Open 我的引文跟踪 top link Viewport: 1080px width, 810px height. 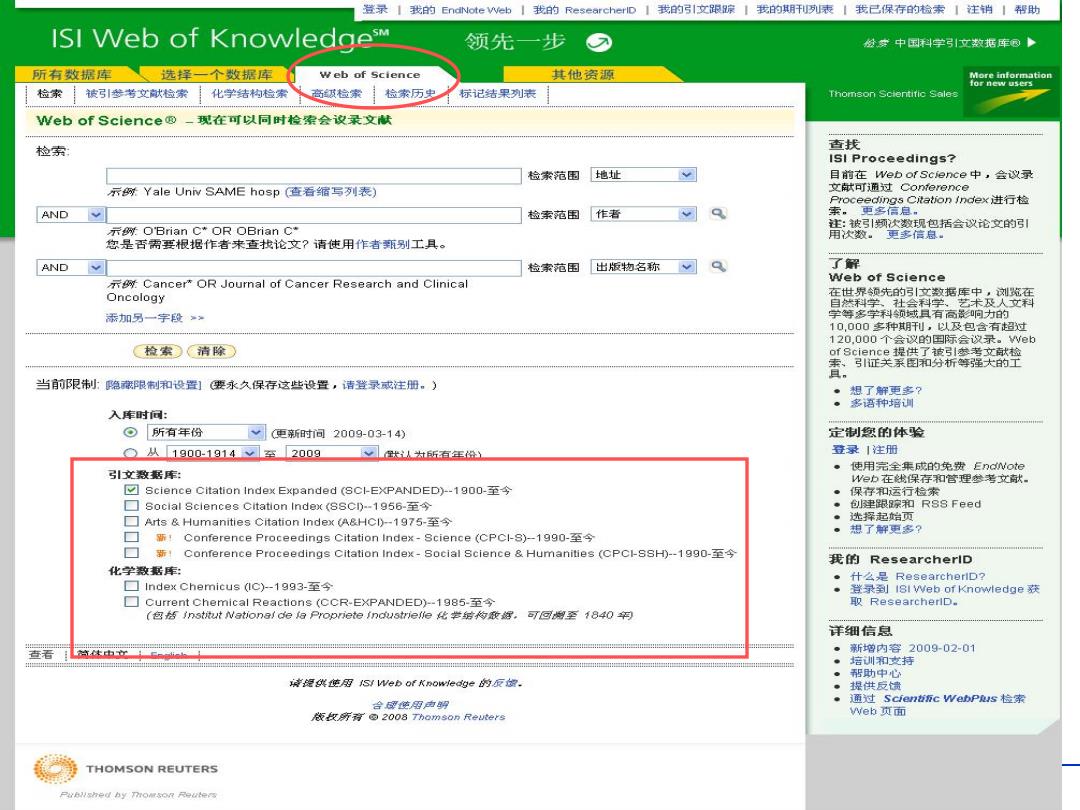click(x=696, y=10)
